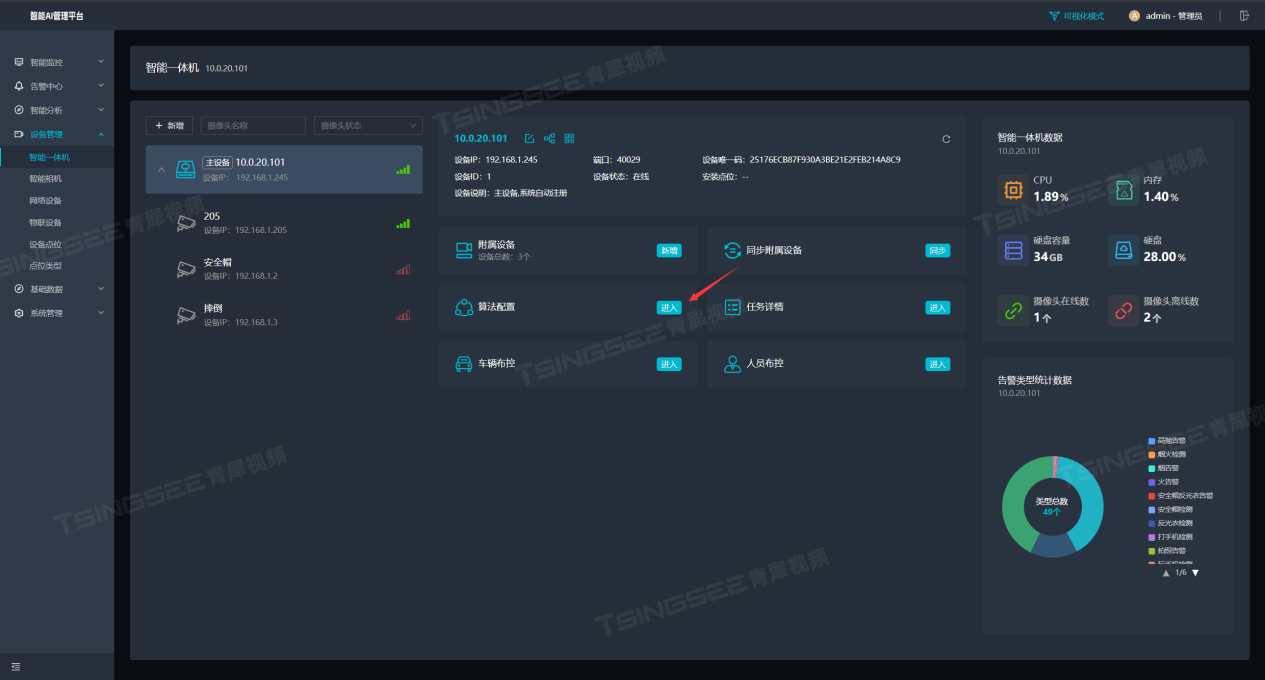Click the 同步 button

pos(937,250)
